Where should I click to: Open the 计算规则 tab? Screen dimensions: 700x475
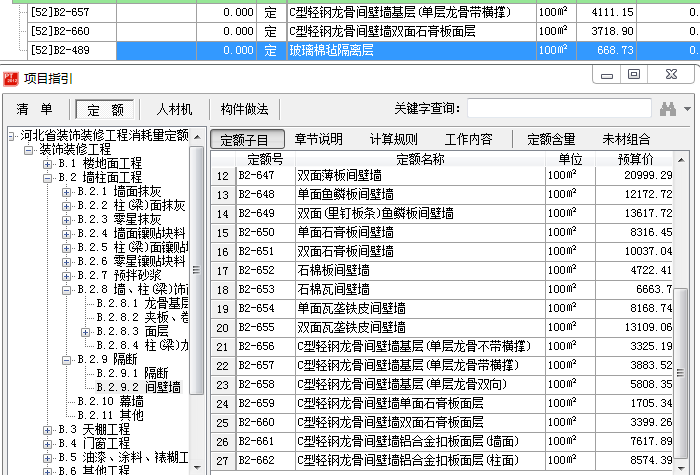(394, 139)
